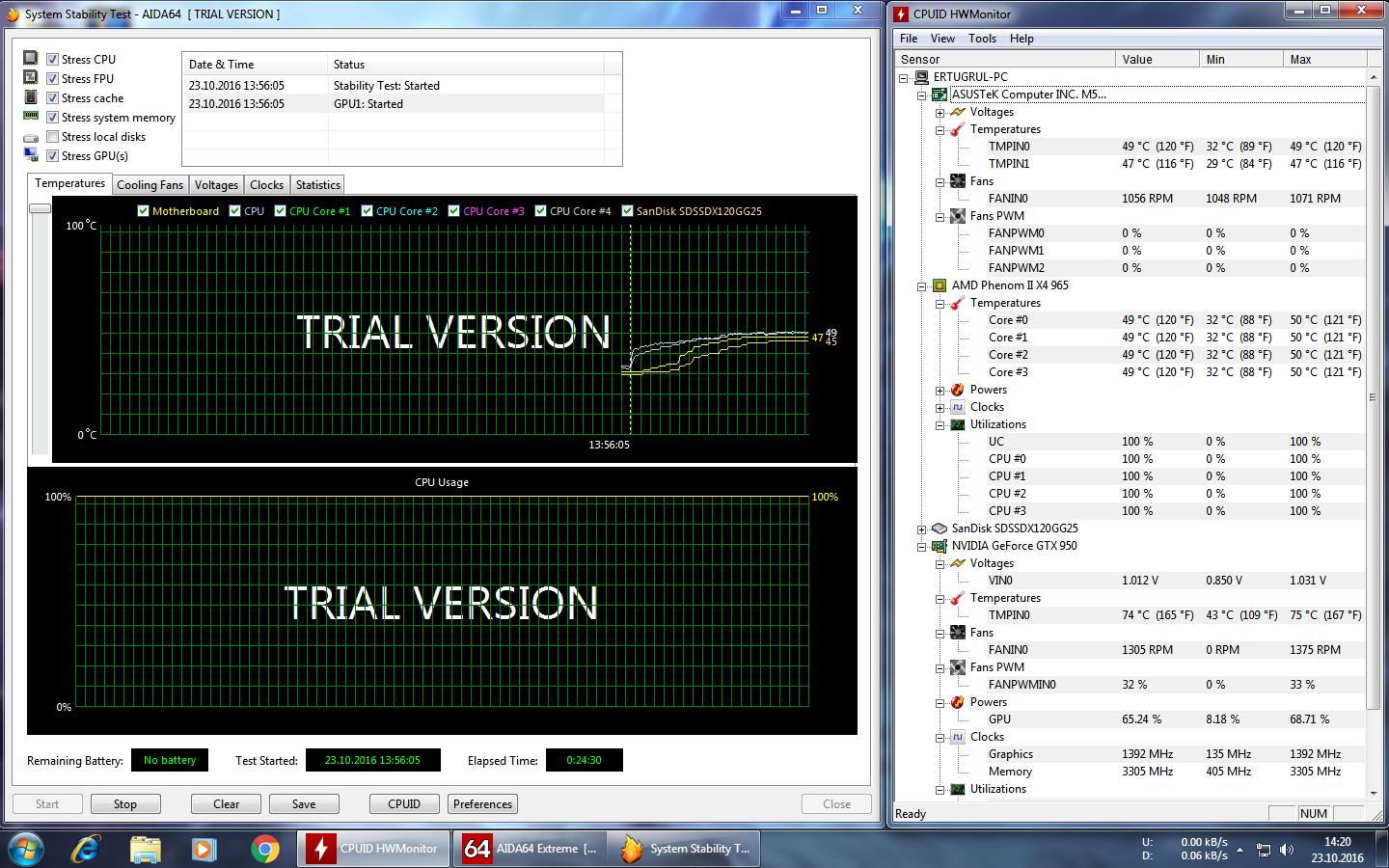Collapse the ERTUGRUL-PC root node
Image resolution: width=1389 pixels, height=868 pixels.
(x=904, y=78)
